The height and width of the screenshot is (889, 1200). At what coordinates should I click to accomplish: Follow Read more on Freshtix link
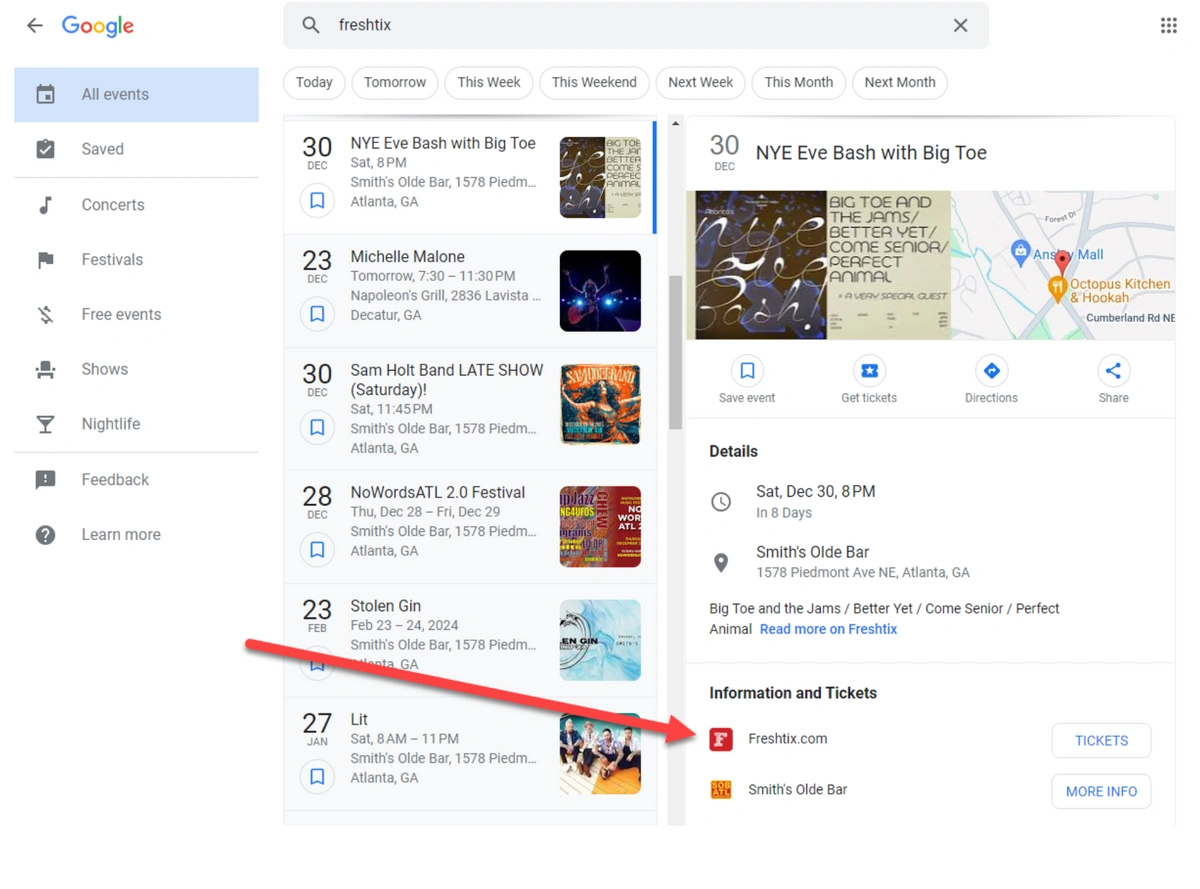(x=828, y=630)
